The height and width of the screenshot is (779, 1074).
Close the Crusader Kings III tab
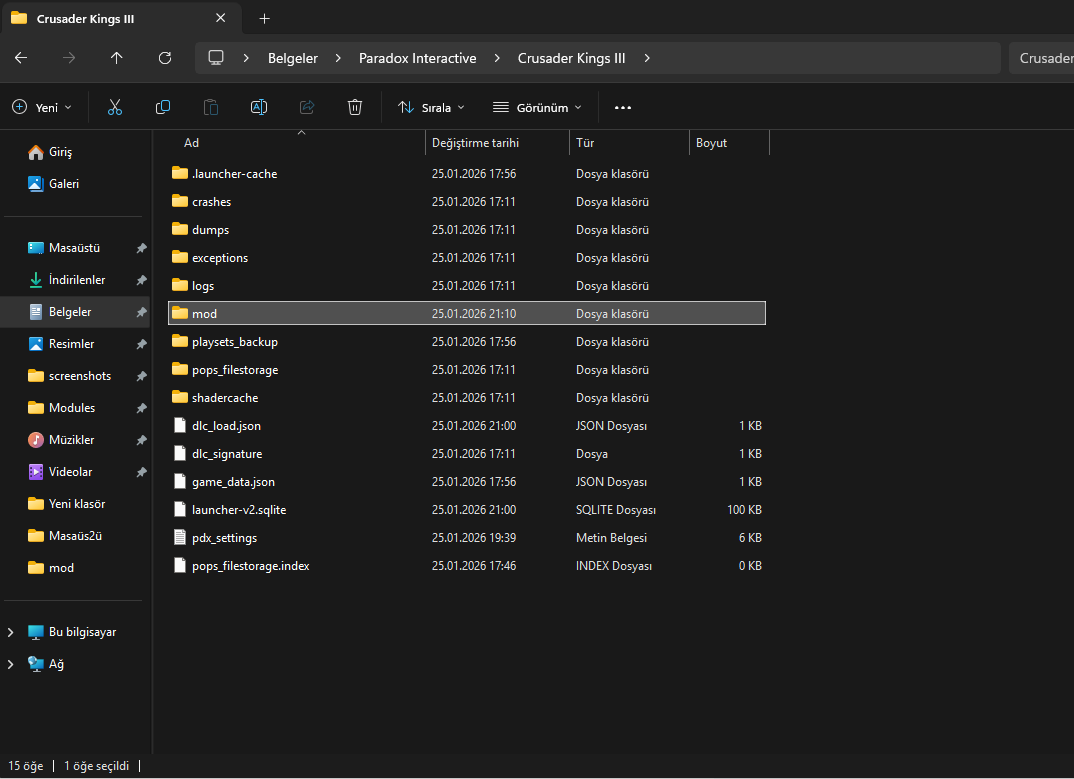point(221,18)
